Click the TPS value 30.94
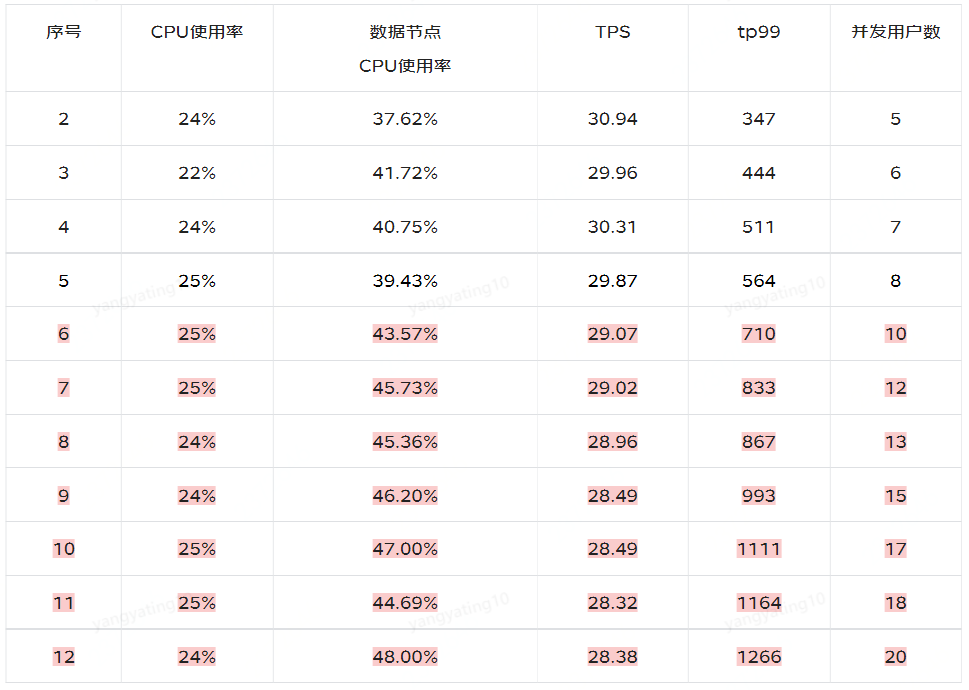The height and width of the screenshot is (690, 969). [x=612, y=119]
